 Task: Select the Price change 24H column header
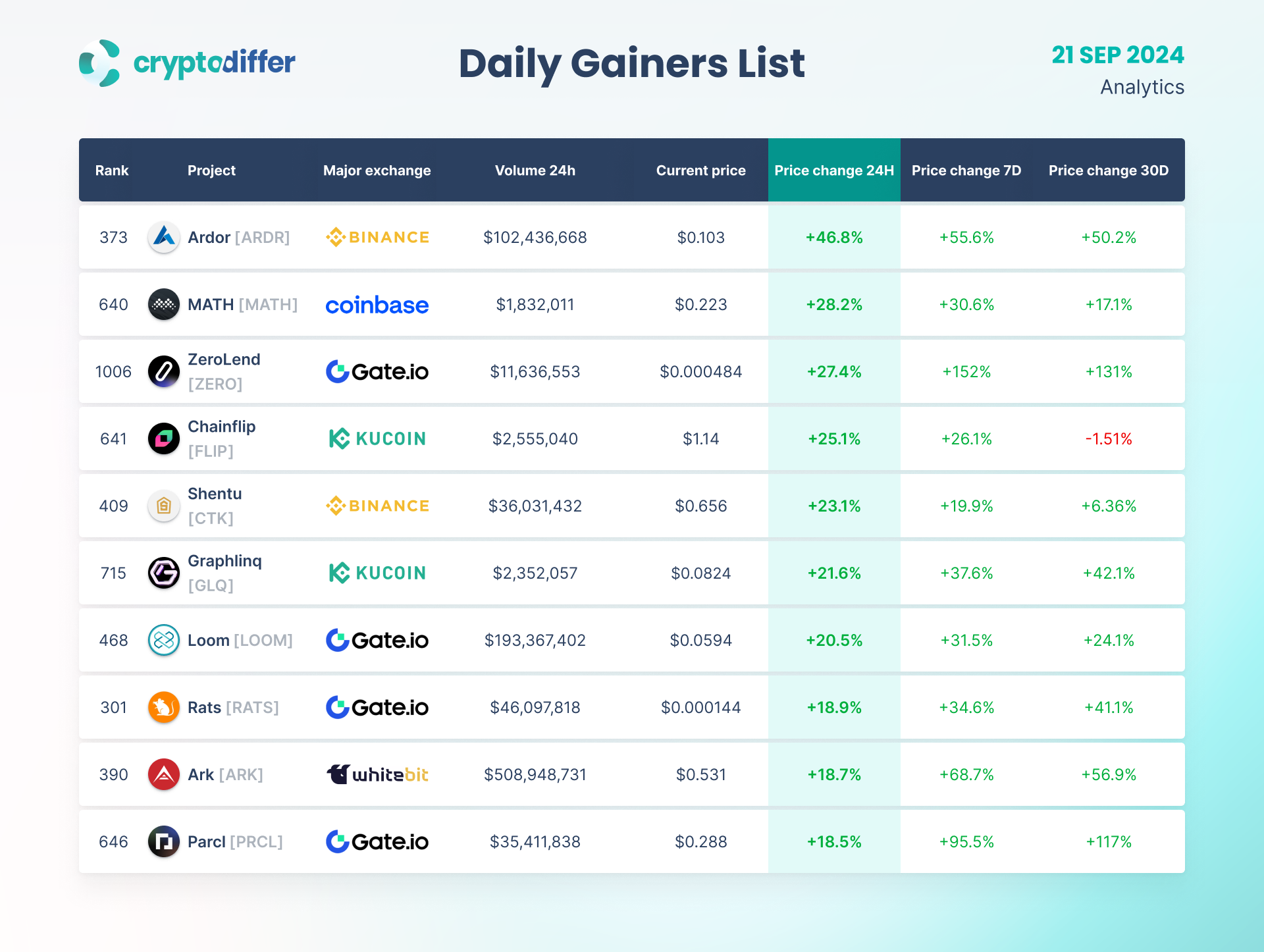point(834,171)
